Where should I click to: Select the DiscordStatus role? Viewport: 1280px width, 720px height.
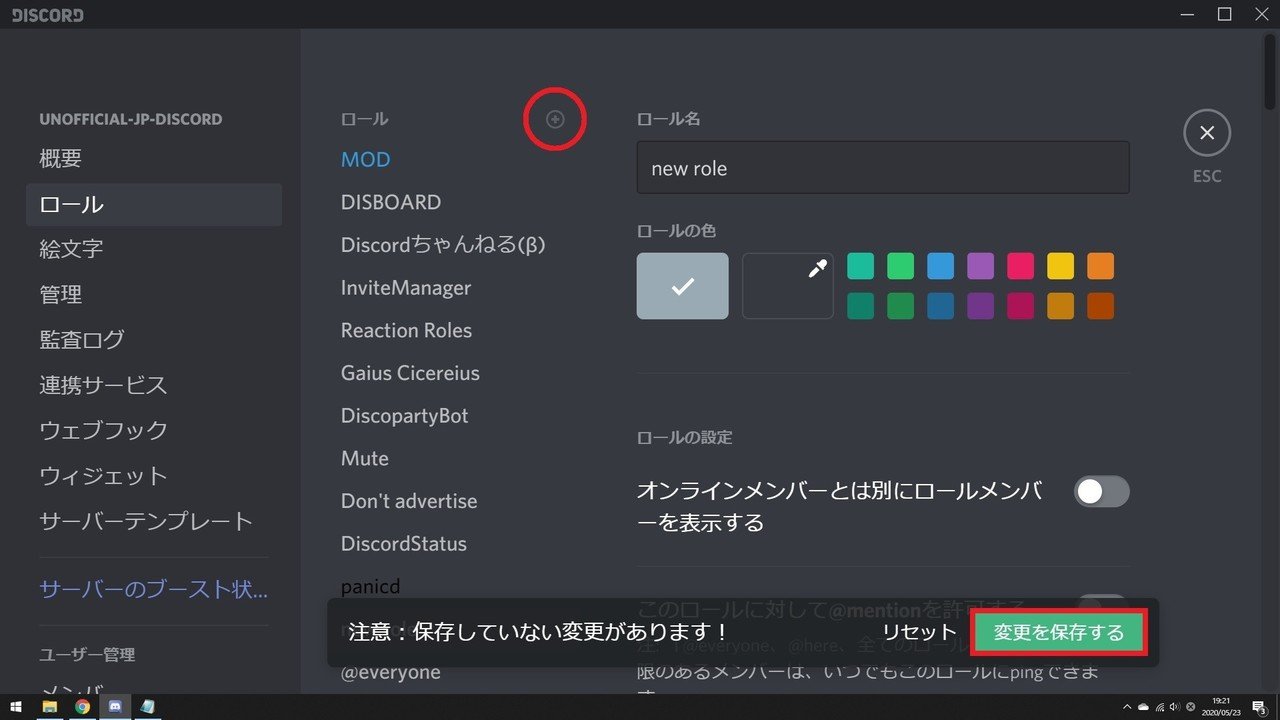pyautogui.click(x=404, y=544)
